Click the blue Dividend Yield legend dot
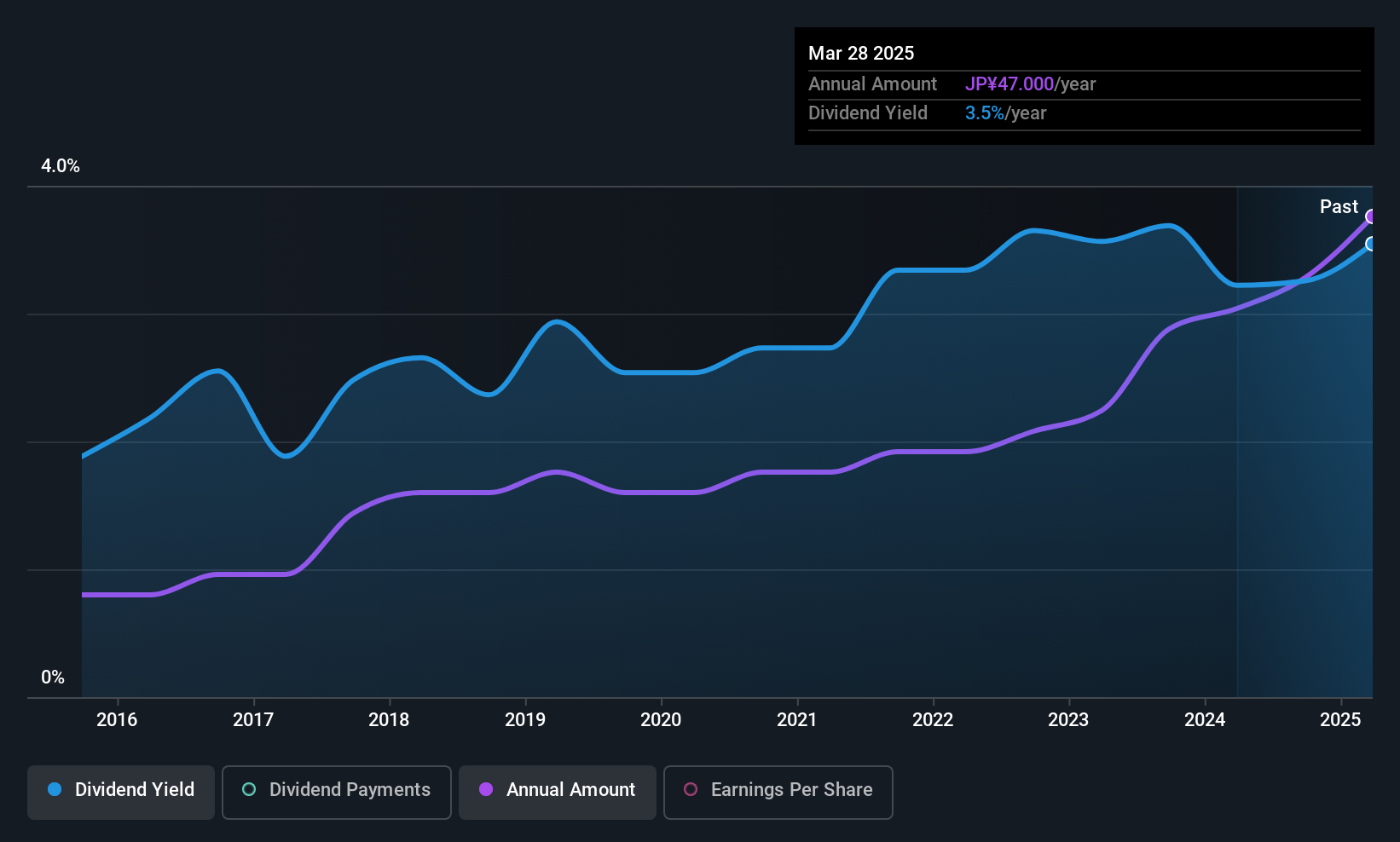Image resolution: width=1400 pixels, height=842 pixels. click(54, 790)
